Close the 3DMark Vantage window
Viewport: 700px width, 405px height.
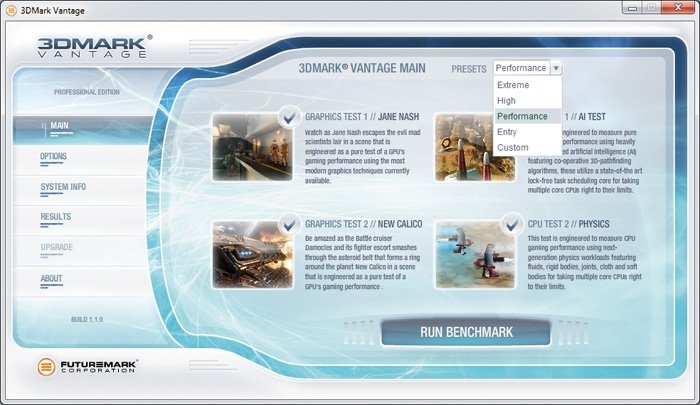(x=678, y=8)
